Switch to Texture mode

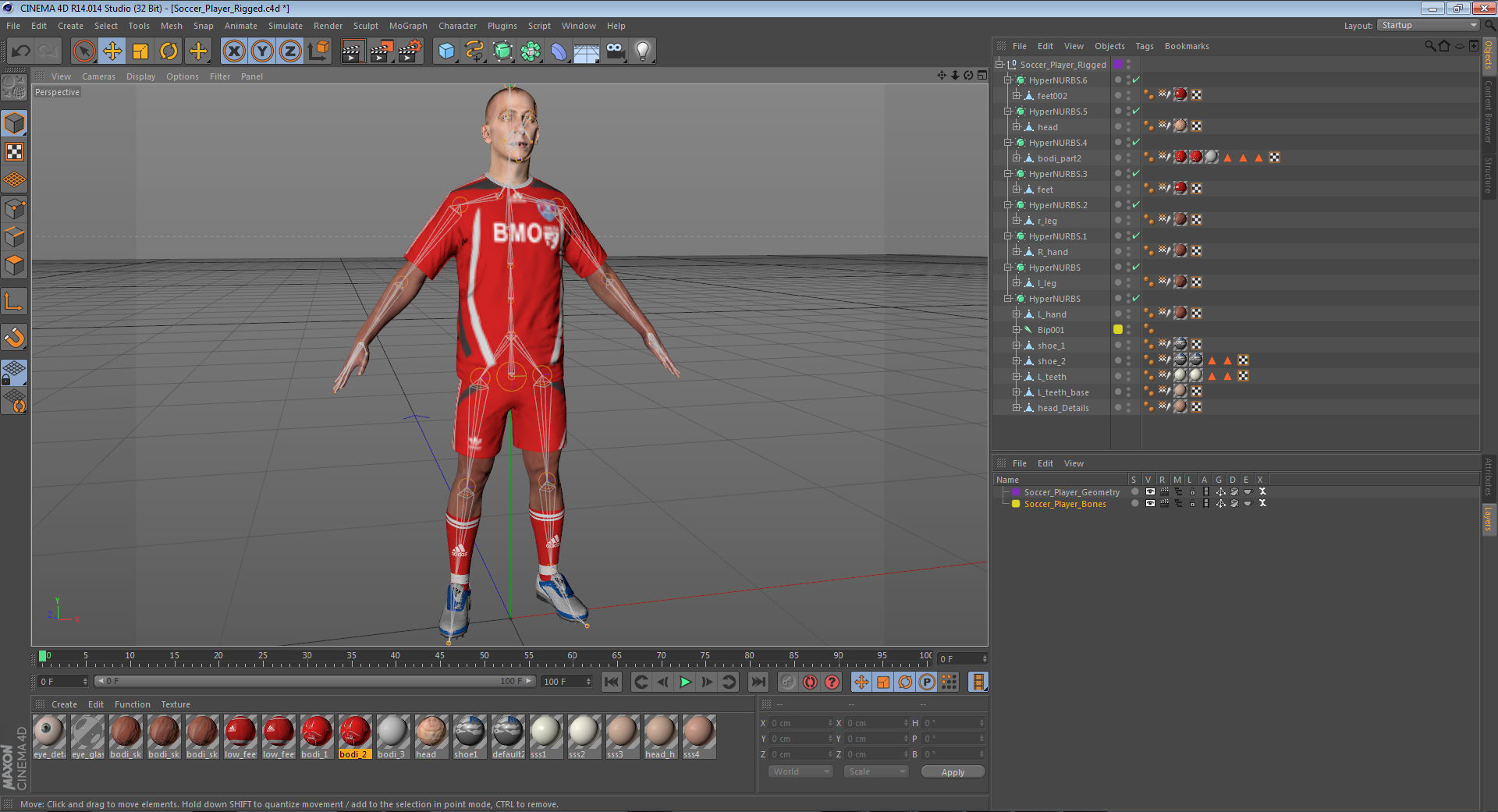tap(15, 151)
